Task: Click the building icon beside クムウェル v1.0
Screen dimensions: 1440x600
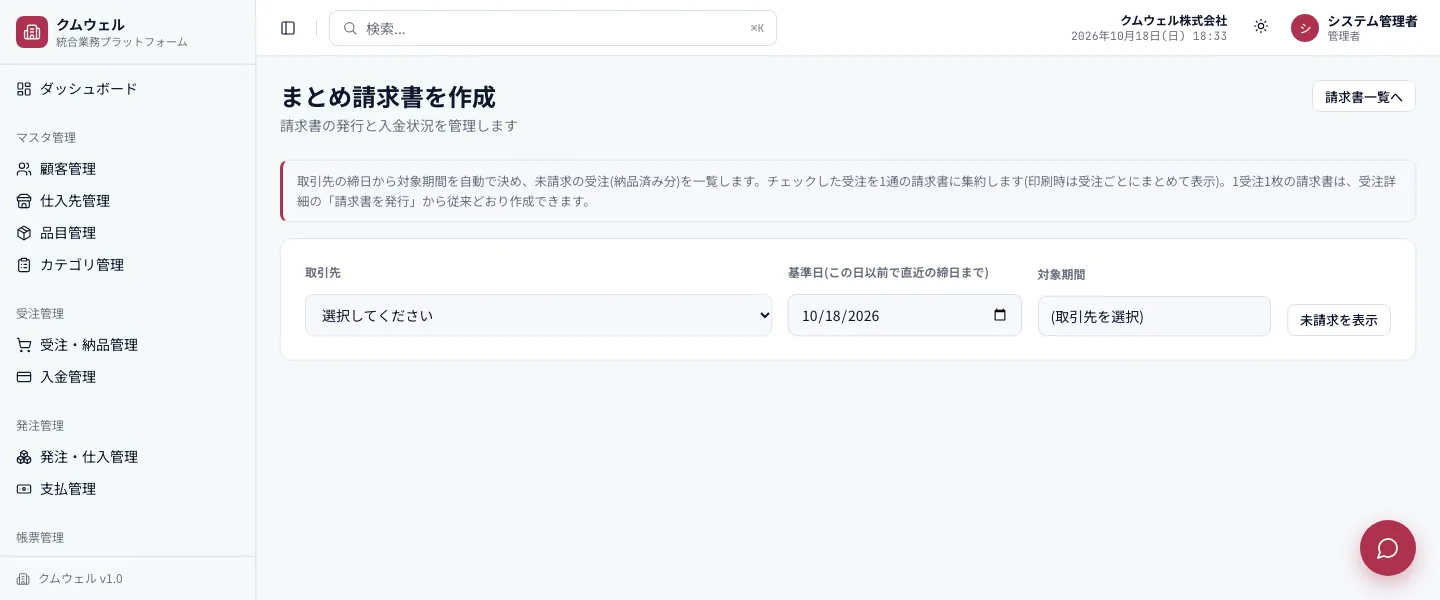Action: 23,579
